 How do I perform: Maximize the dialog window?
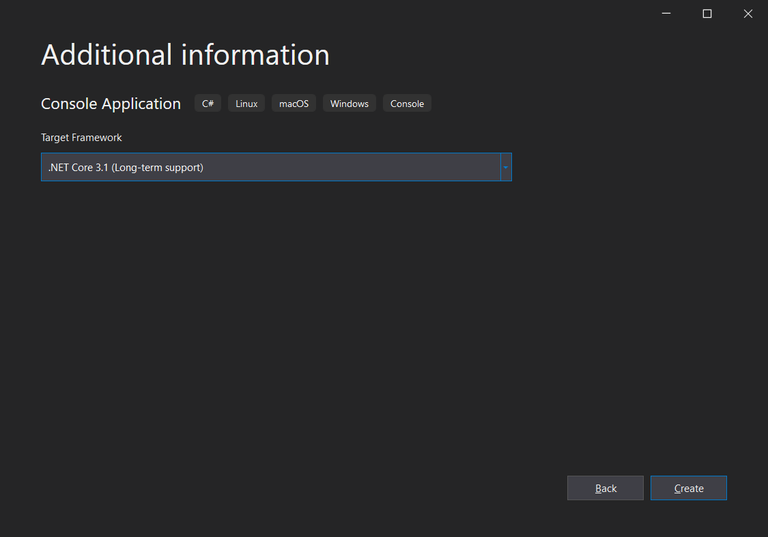click(707, 13)
